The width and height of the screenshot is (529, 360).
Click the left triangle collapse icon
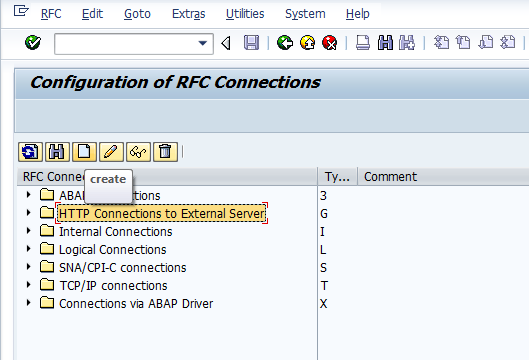pyautogui.click(x=226, y=43)
